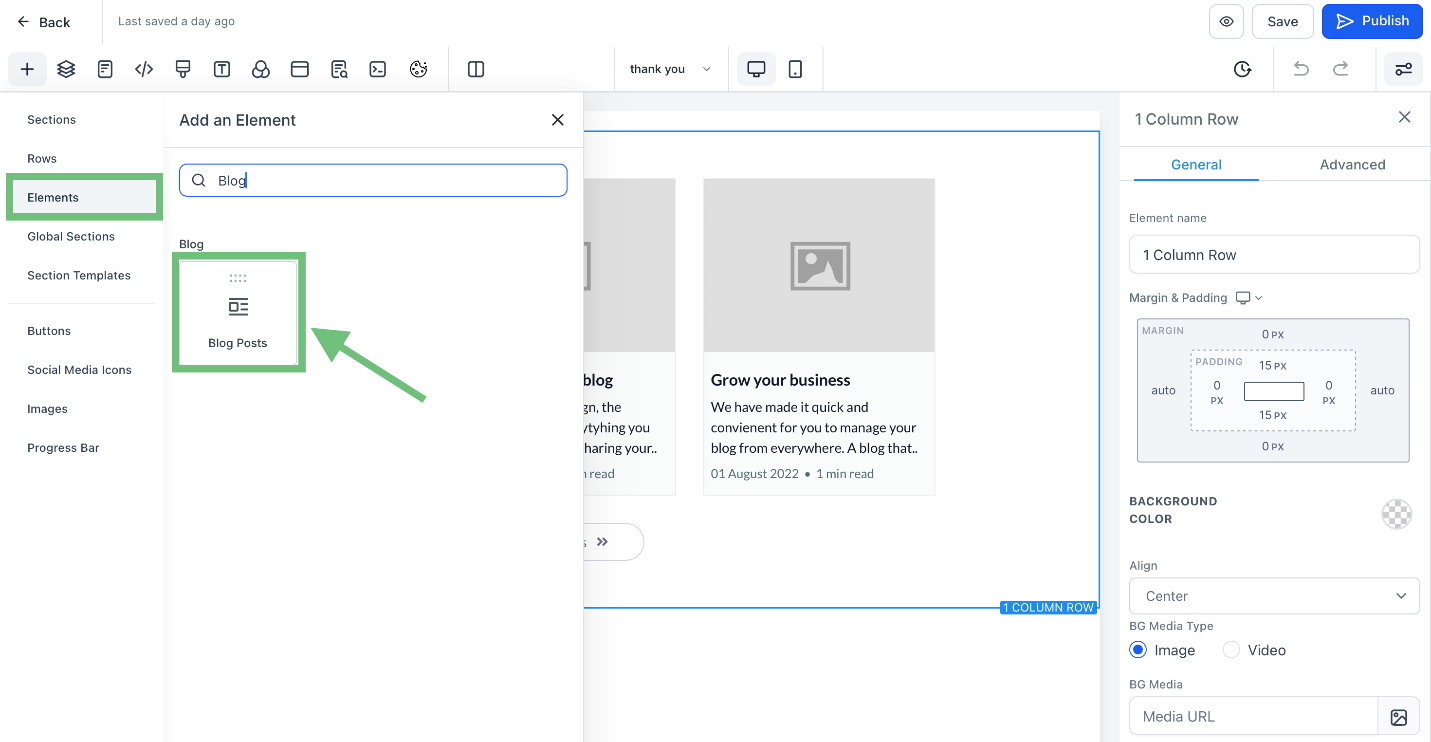Toggle the split column layout icon
The image size is (1431, 742).
coord(476,69)
